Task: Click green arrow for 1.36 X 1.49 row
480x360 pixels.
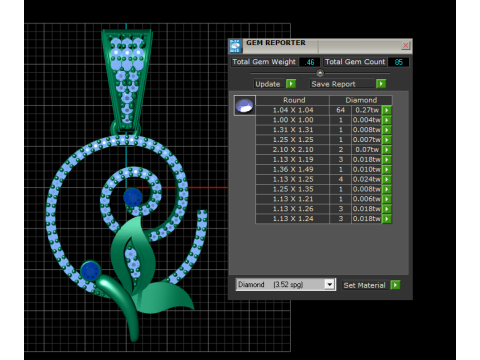Action: point(387,169)
